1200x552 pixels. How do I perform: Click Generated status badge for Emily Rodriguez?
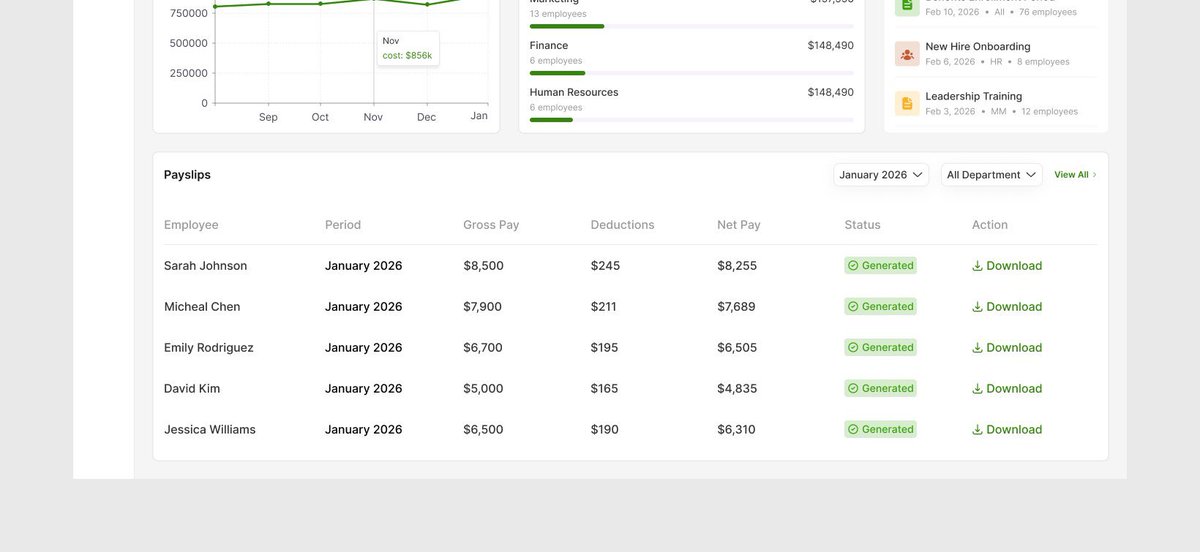pos(881,348)
